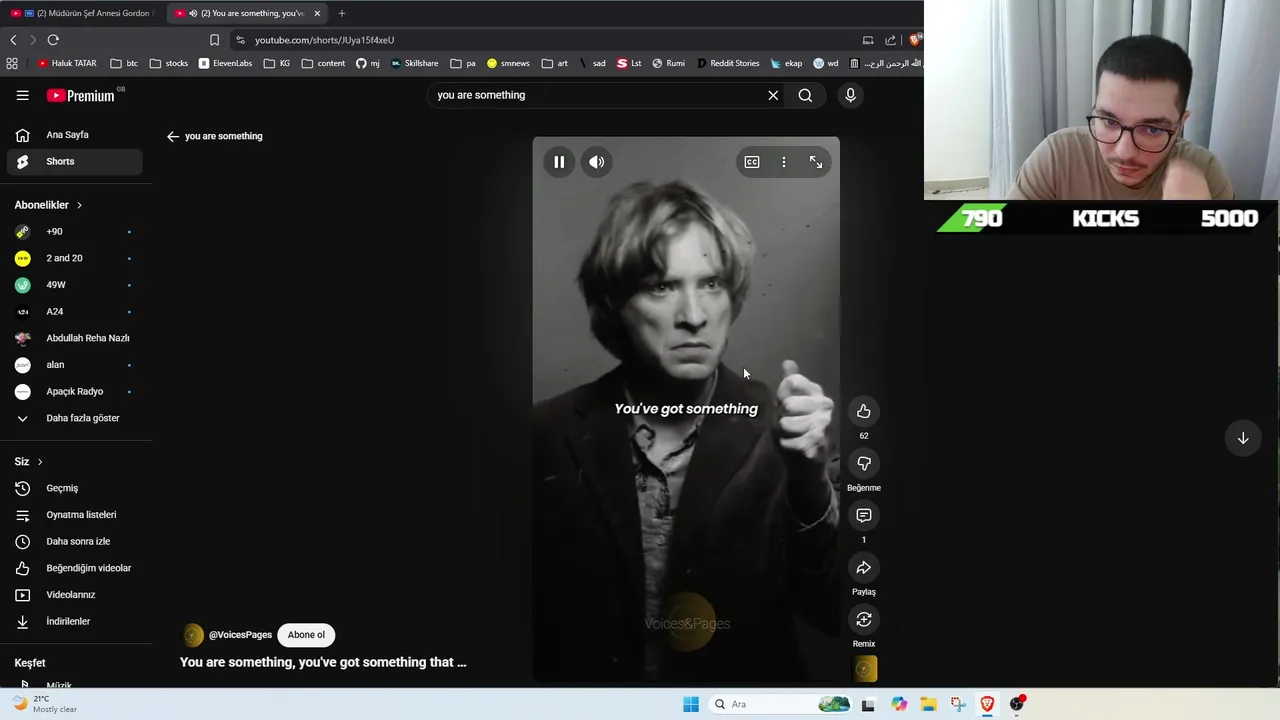Bookmark this page icon in address bar
The height and width of the screenshot is (720, 1280).
tap(214, 40)
